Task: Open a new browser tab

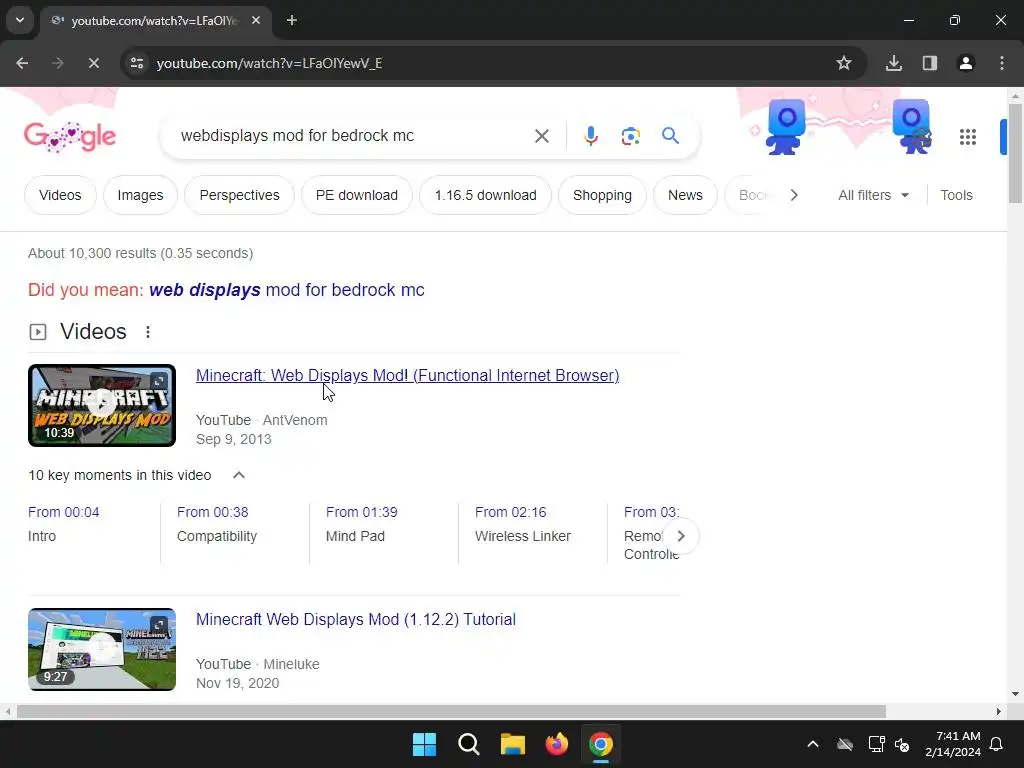Action: pyautogui.click(x=292, y=20)
